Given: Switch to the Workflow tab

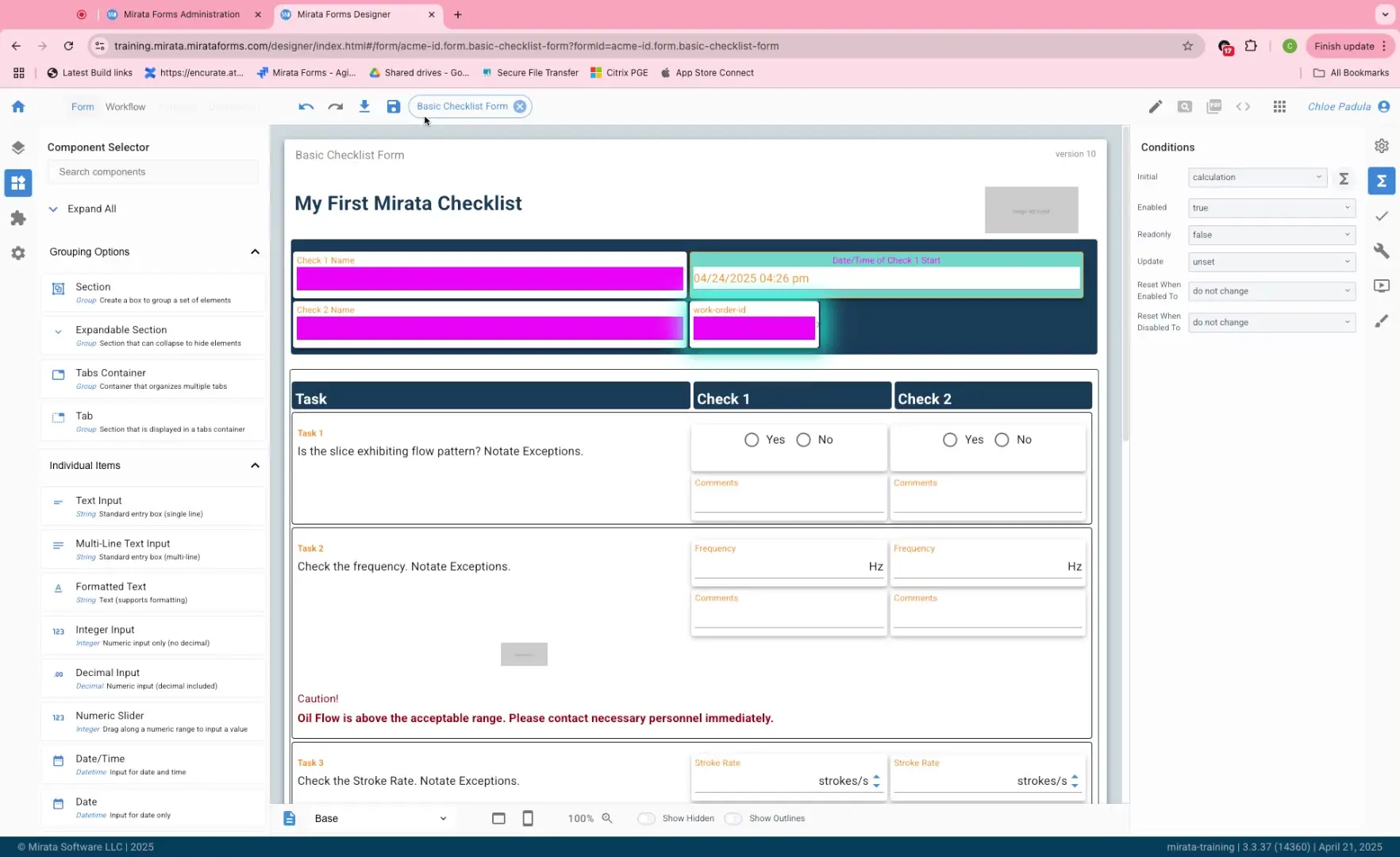Looking at the screenshot, I should (125, 106).
